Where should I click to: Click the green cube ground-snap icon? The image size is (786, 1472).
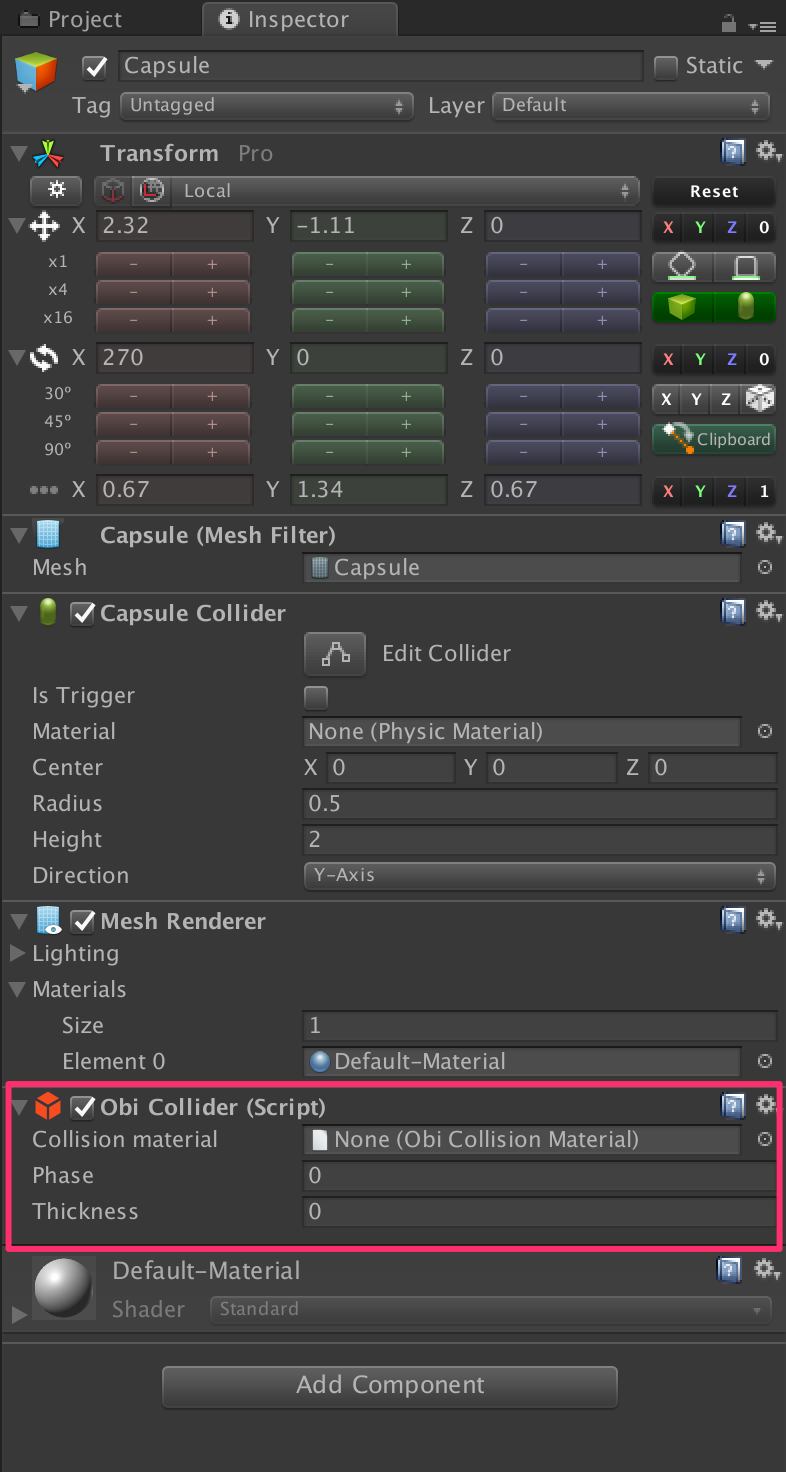coord(682,307)
